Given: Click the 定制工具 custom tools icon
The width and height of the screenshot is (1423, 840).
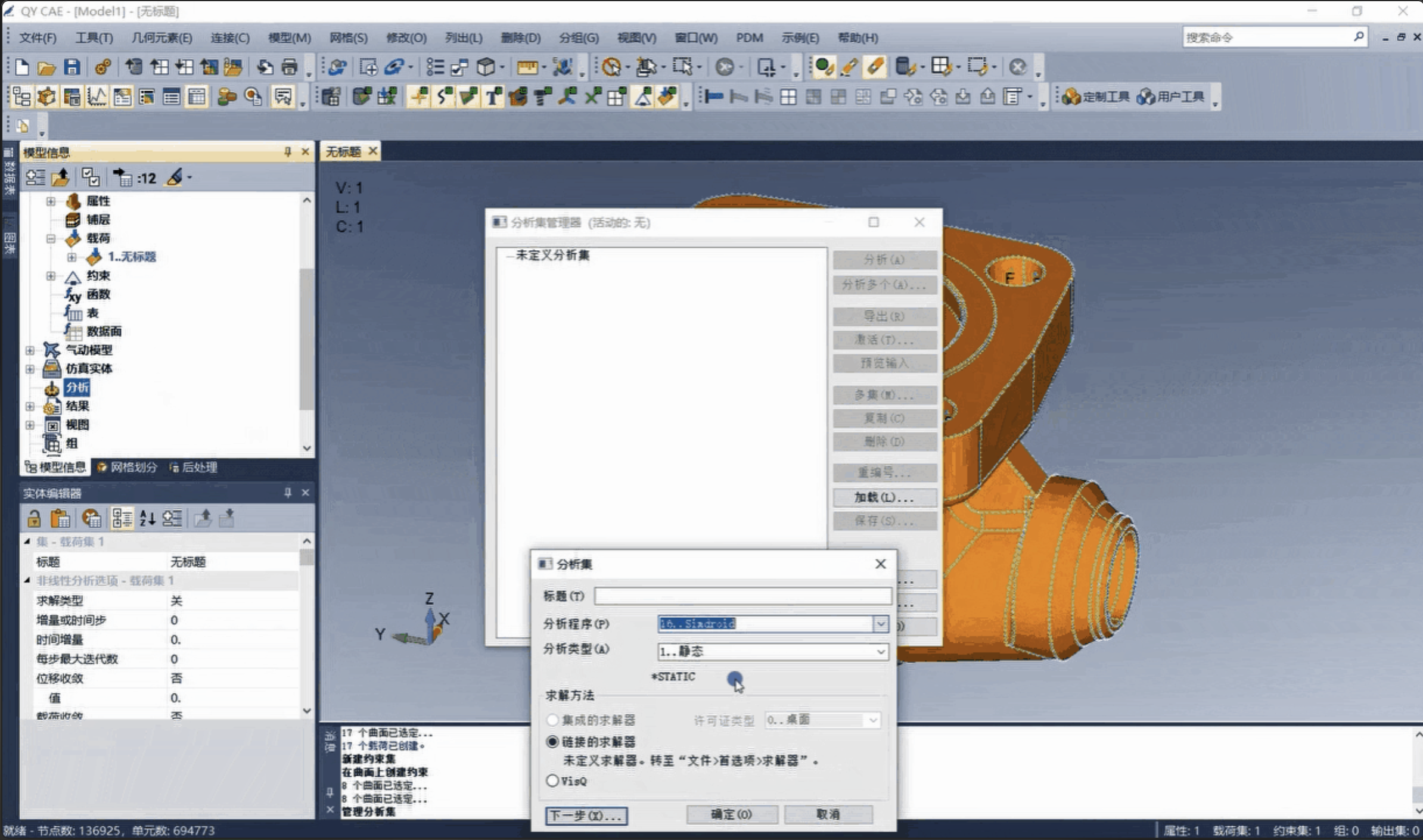Looking at the screenshot, I should click(x=1095, y=97).
